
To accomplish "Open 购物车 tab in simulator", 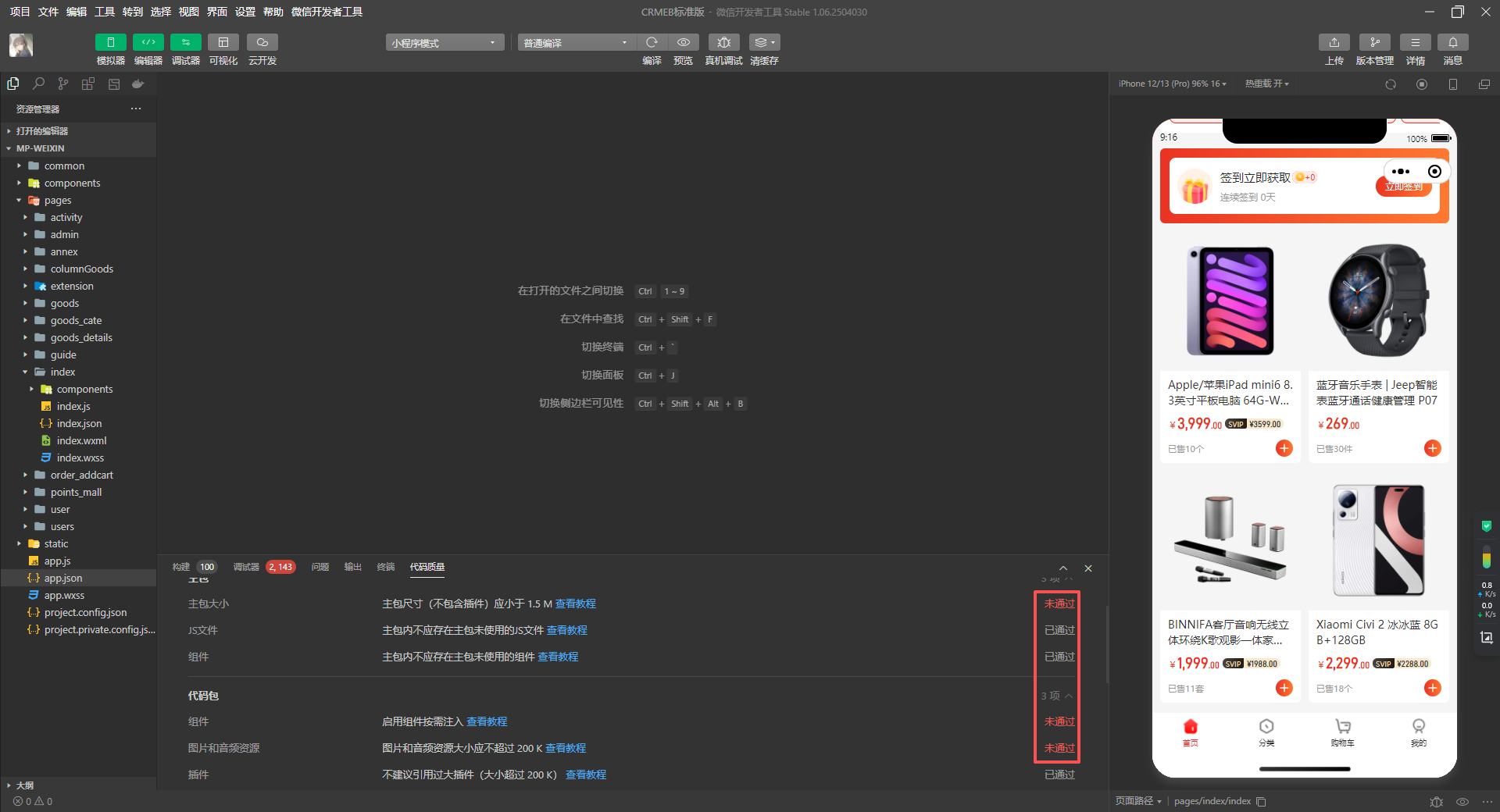I will click(1342, 732).
